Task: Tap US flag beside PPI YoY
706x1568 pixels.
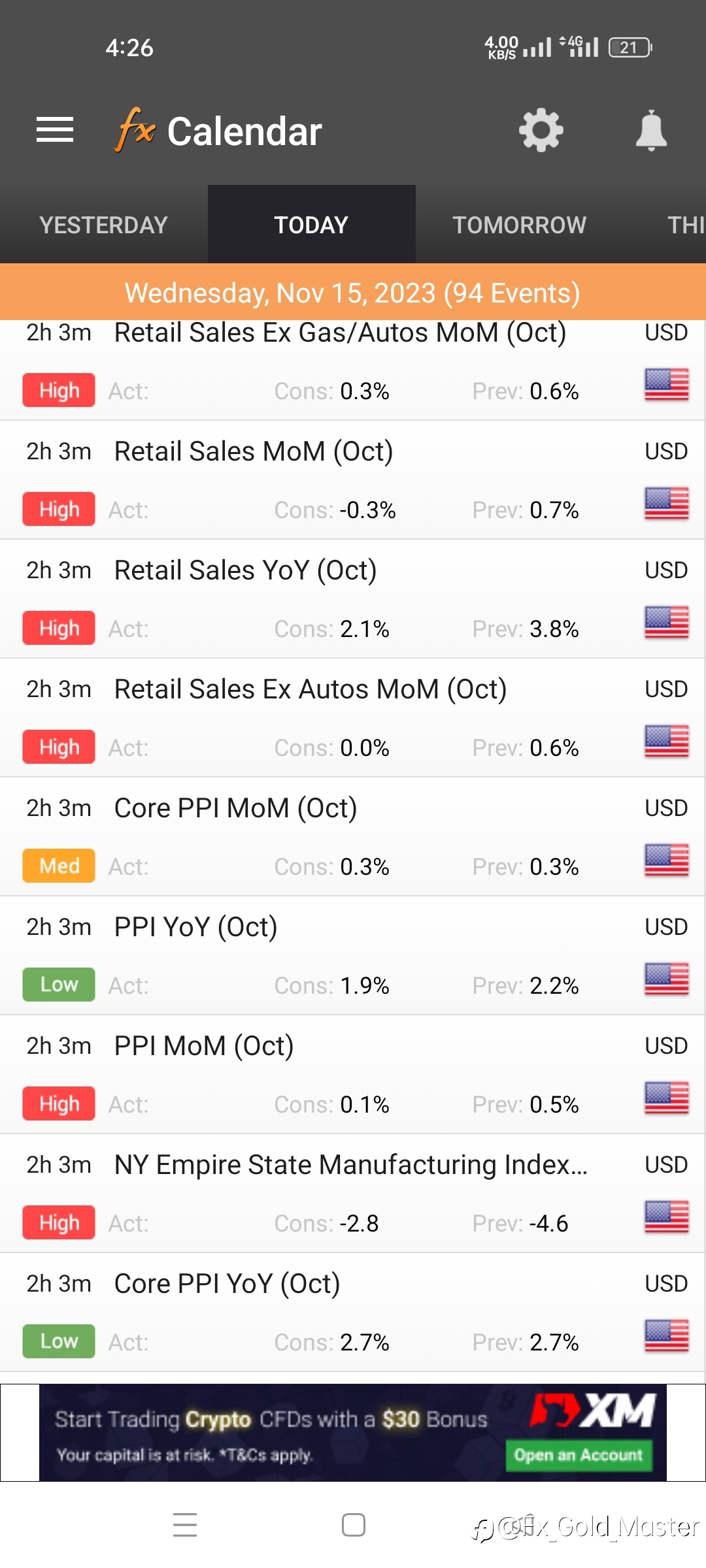Action: pyautogui.click(x=666, y=979)
